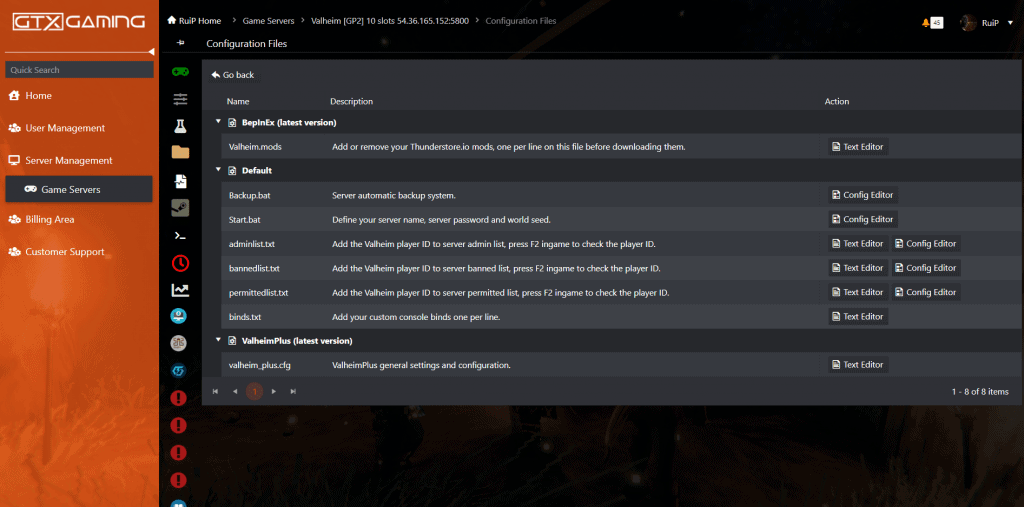Open the folder file manager icon
This screenshot has width=1024, height=507.
pyautogui.click(x=180, y=153)
